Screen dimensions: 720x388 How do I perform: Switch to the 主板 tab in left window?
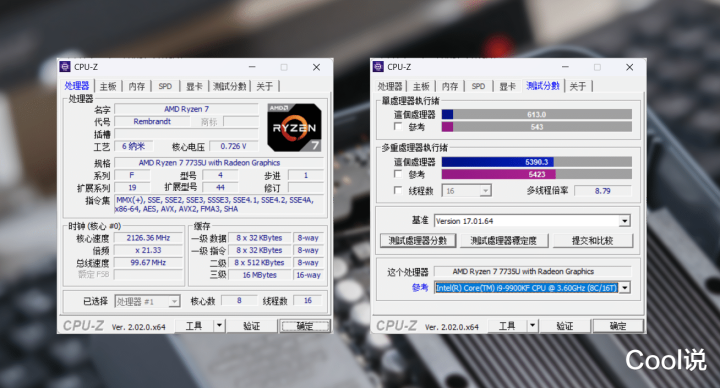click(108, 86)
